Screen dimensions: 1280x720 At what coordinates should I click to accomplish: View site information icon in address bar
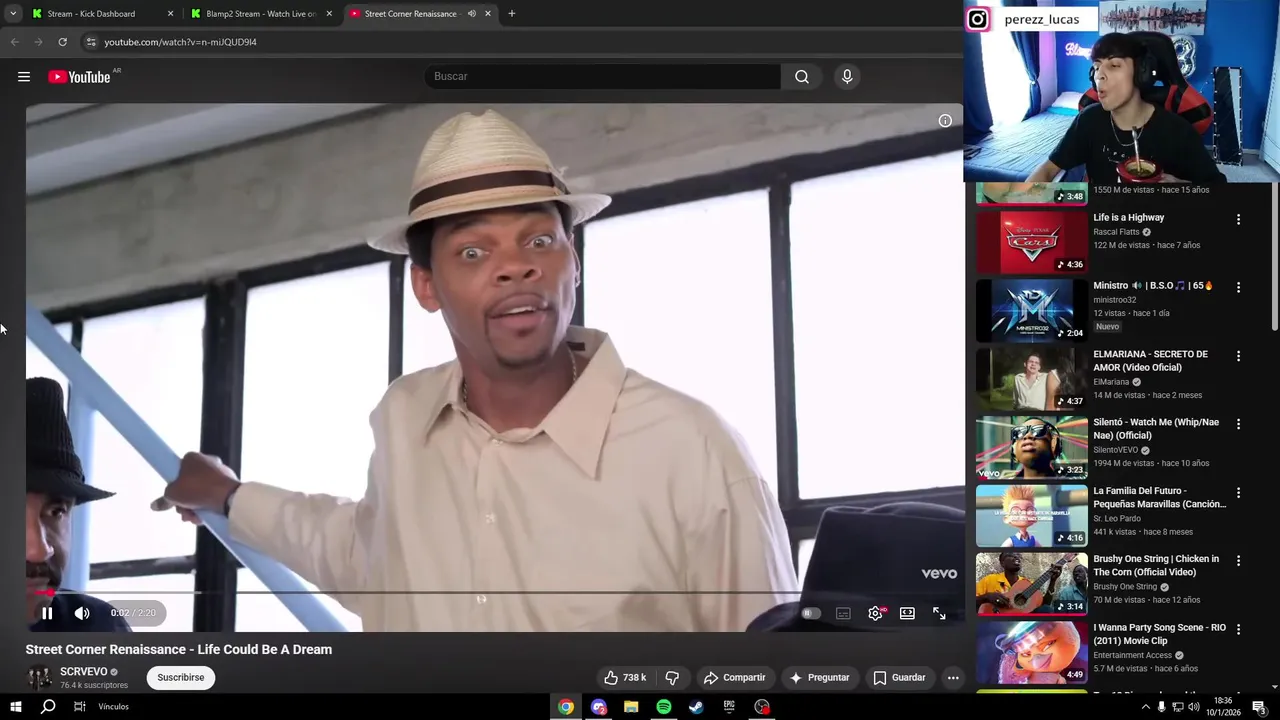click(x=90, y=42)
